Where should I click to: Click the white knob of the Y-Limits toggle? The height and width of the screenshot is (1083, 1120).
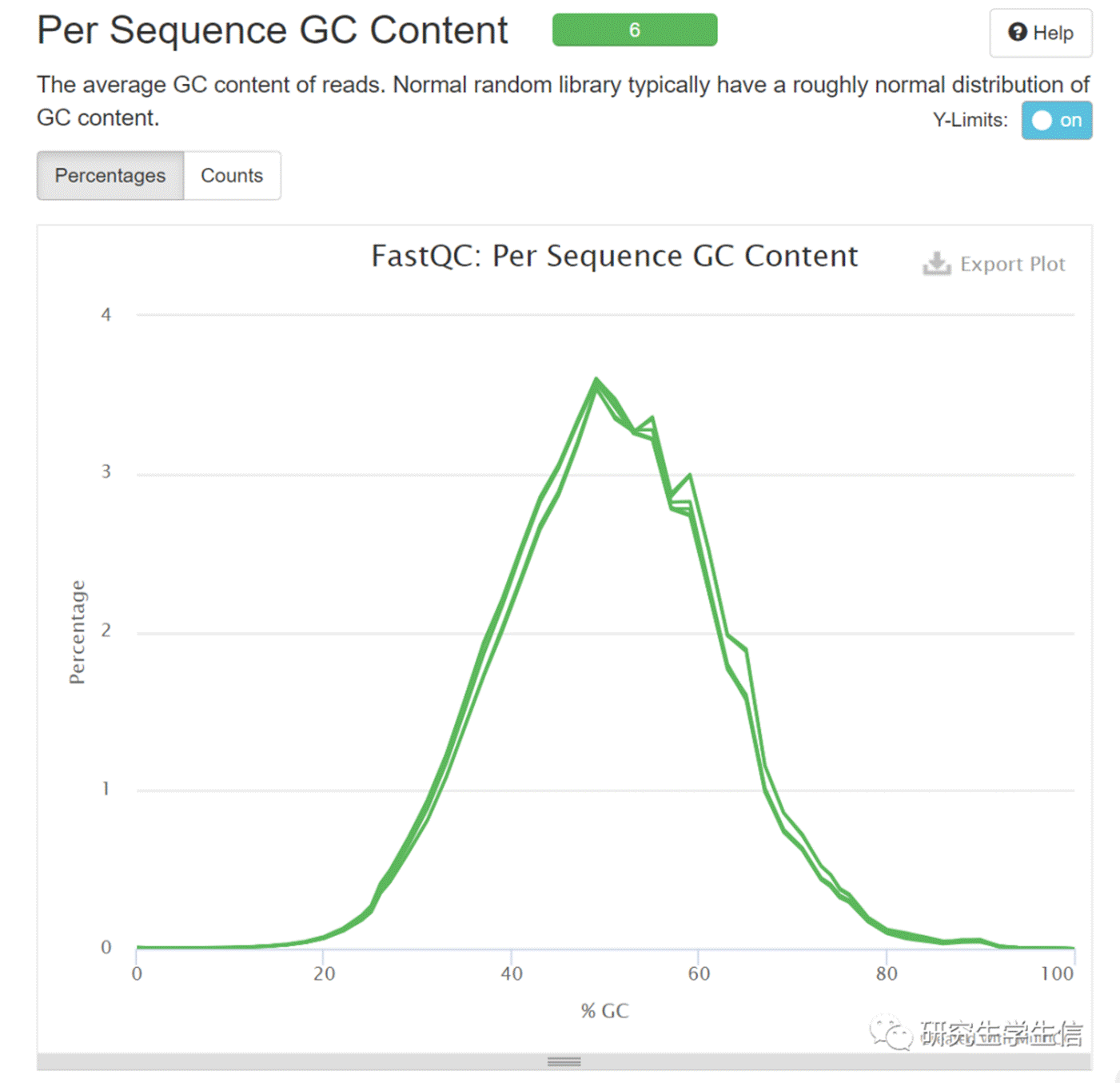click(x=1042, y=120)
